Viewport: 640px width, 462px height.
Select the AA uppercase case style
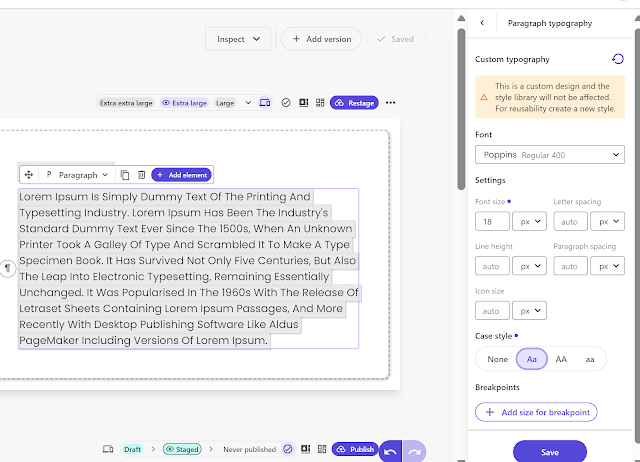click(561, 359)
